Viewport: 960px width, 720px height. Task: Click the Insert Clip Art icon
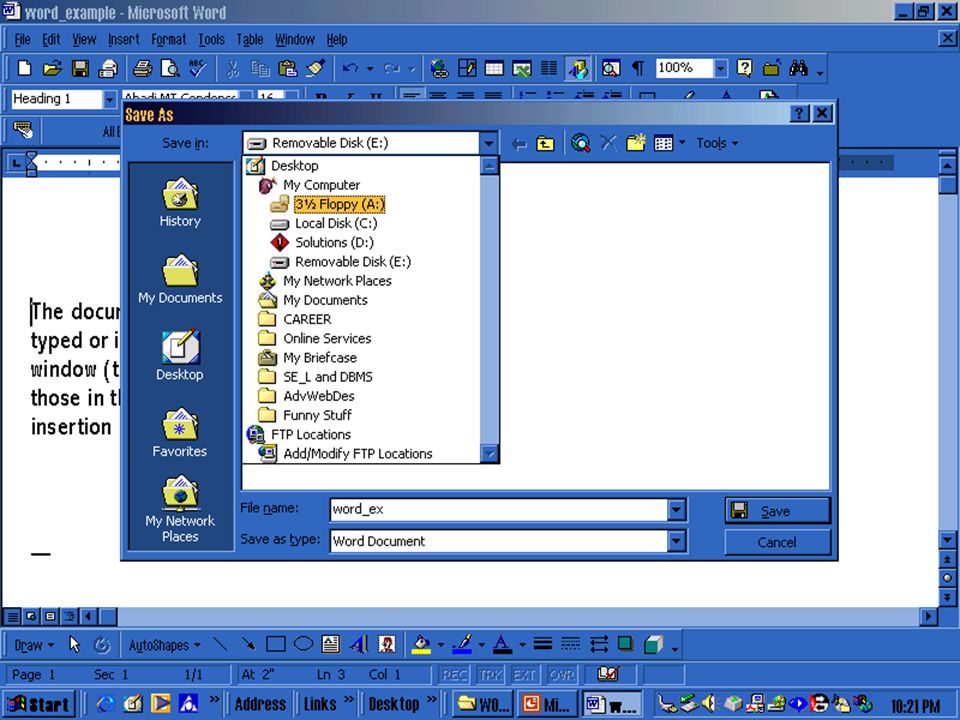coord(386,644)
